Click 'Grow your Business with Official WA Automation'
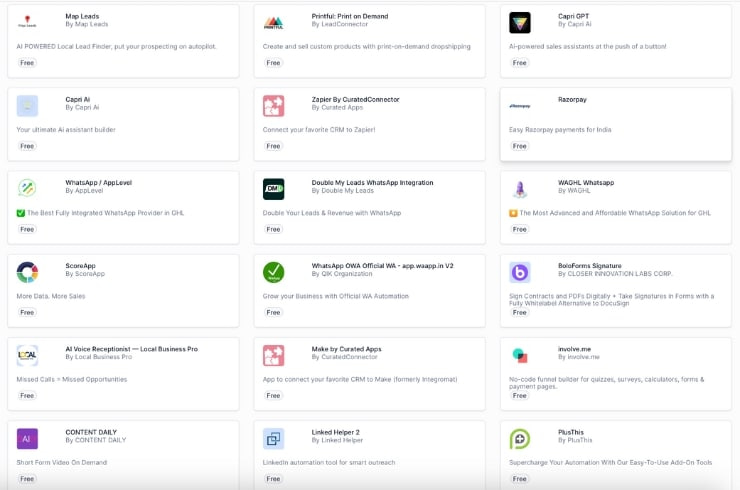The height and width of the screenshot is (490, 740). (x=336, y=296)
